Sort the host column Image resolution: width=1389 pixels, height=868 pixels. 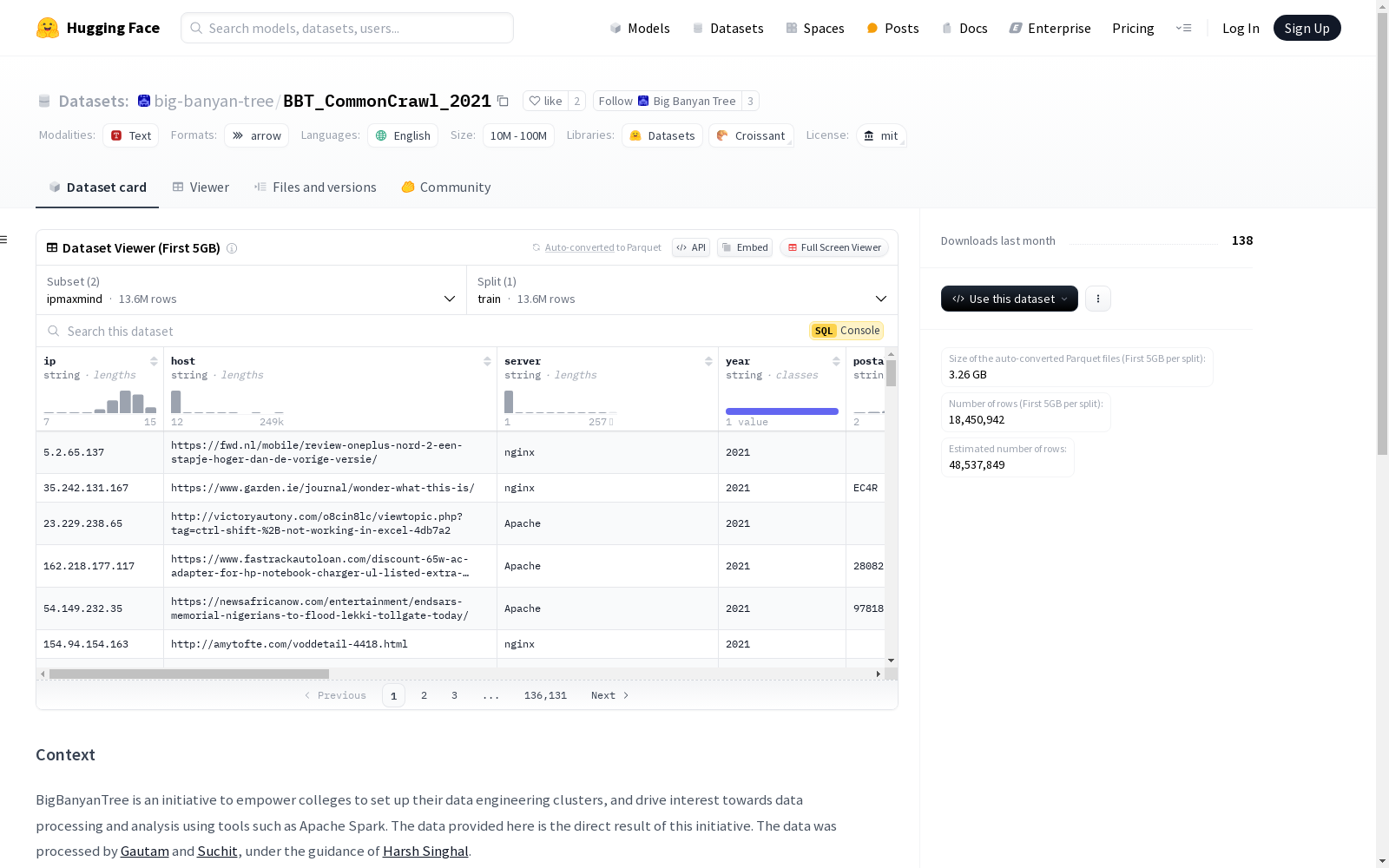(487, 361)
